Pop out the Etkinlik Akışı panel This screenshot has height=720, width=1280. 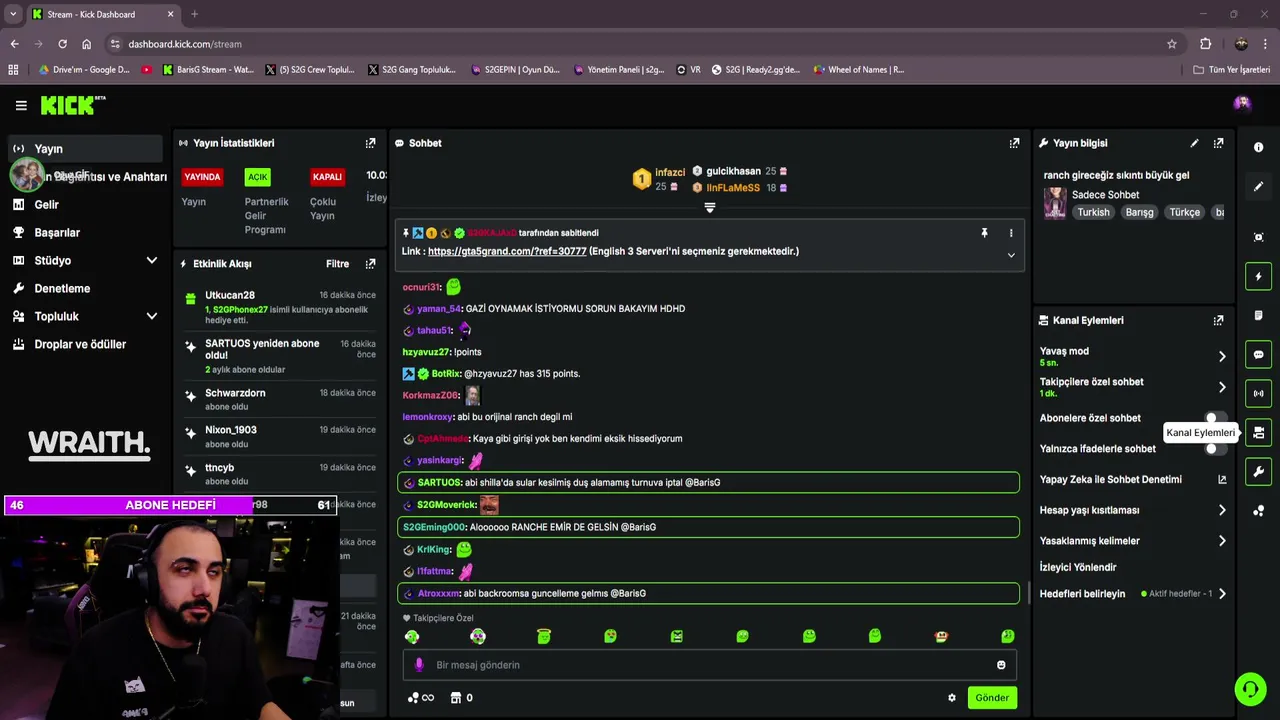tap(370, 264)
